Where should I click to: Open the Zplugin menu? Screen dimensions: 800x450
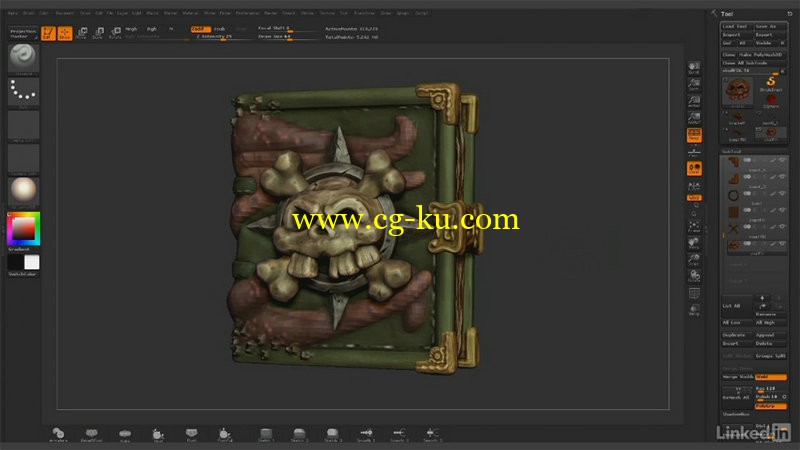(403, 13)
